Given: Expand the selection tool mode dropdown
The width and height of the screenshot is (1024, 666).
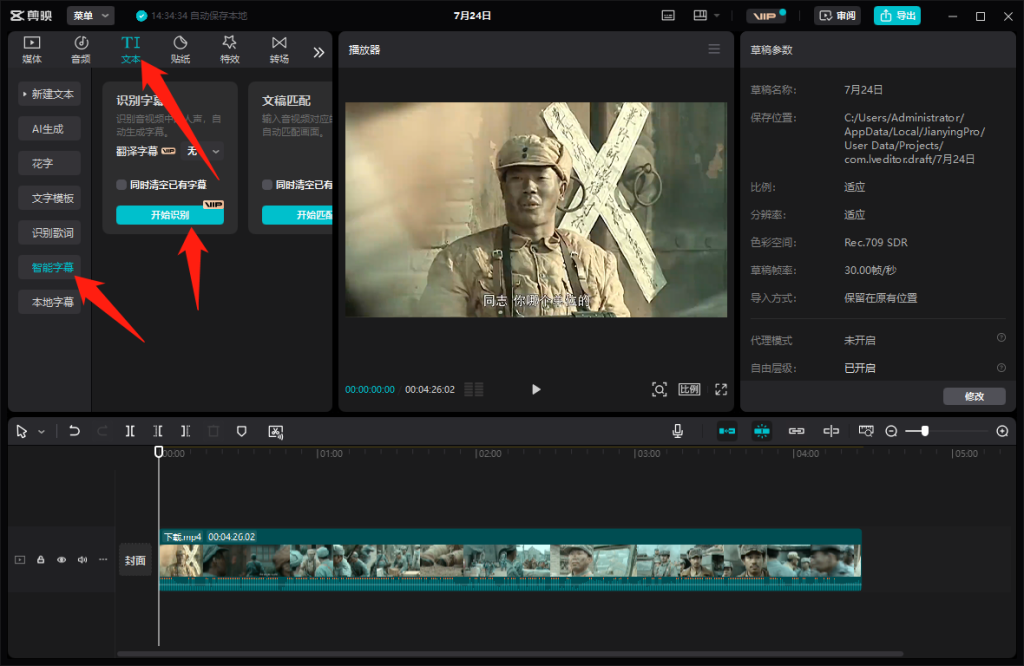Looking at the screenshot, I should 41,432.
